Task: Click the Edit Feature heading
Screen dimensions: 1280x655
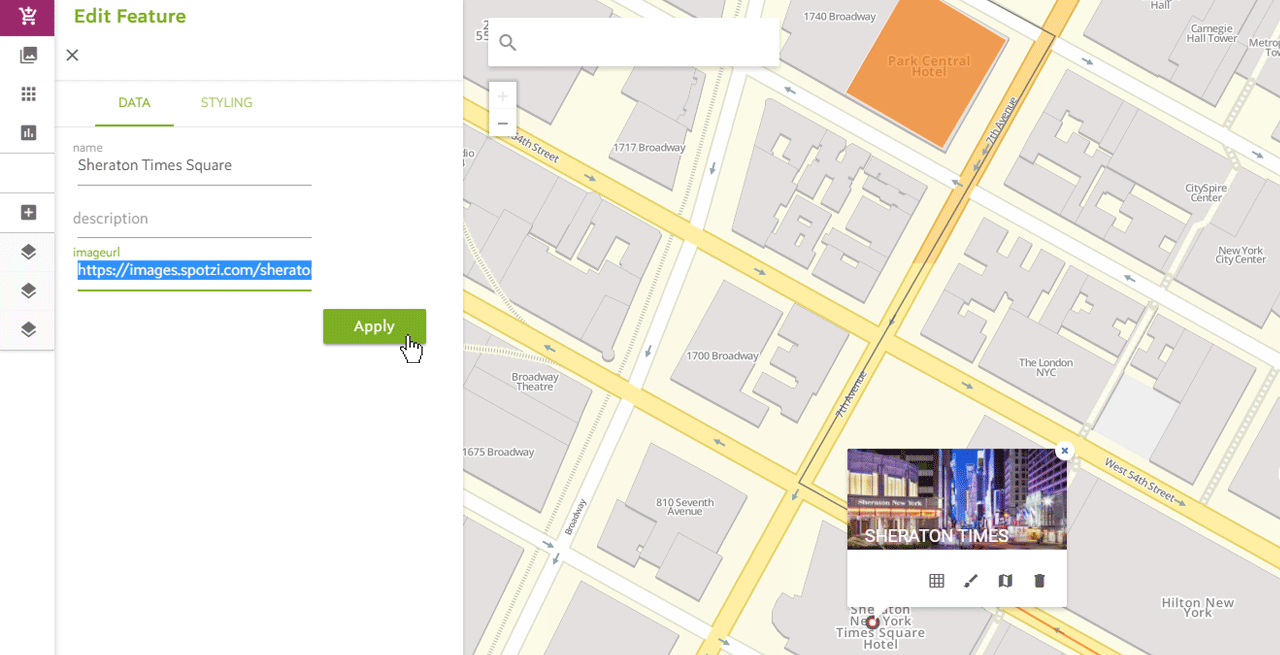Action: click(130, 16)
